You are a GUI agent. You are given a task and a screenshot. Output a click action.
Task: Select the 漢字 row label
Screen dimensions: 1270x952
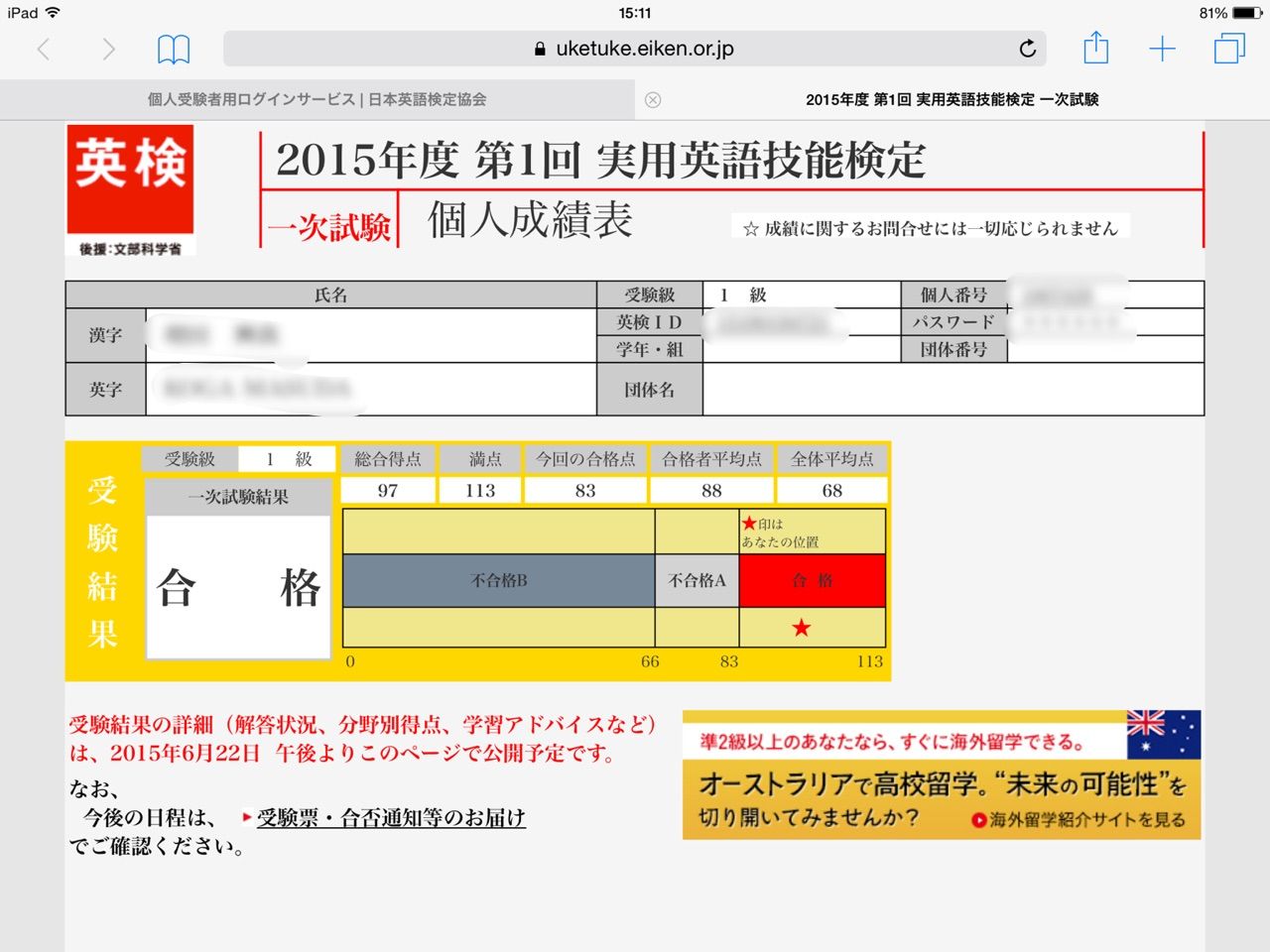click(105, 335)
